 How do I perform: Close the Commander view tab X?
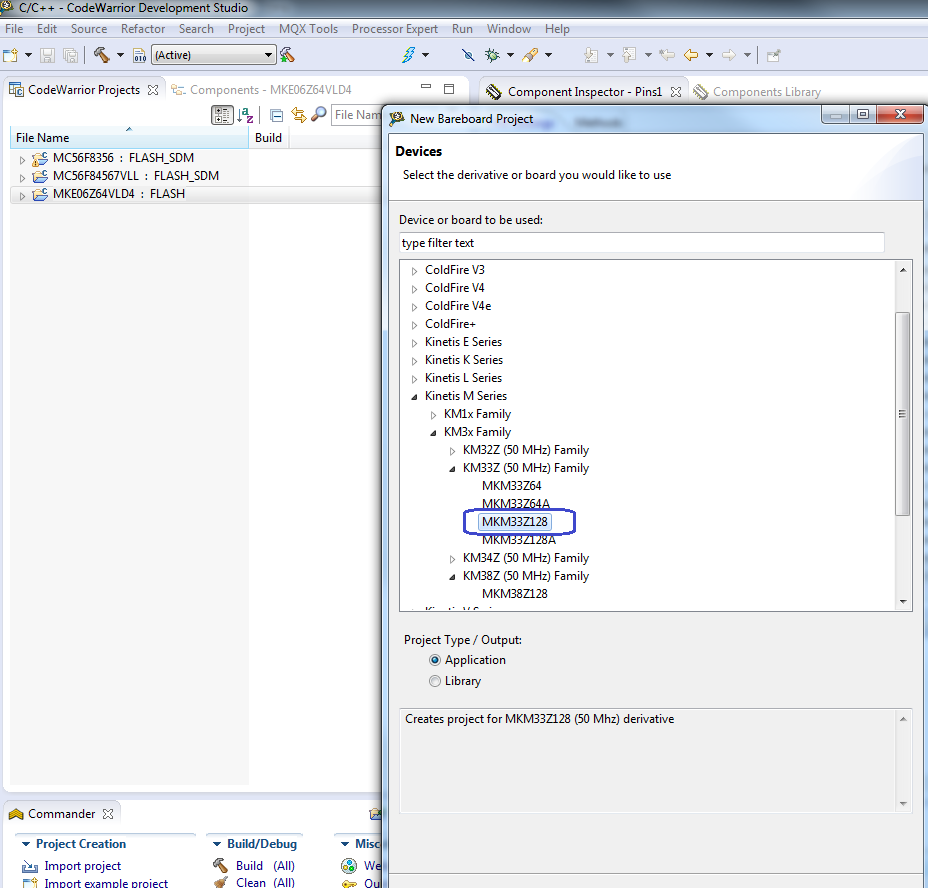coord(108,814)
